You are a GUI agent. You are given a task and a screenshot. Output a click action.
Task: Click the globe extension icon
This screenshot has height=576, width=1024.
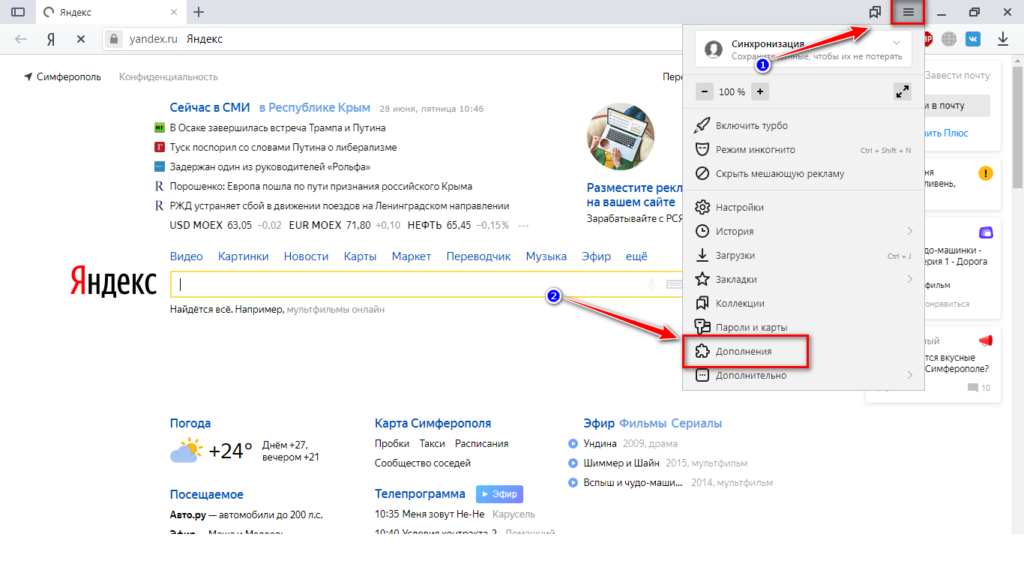(x=949, y=39)
